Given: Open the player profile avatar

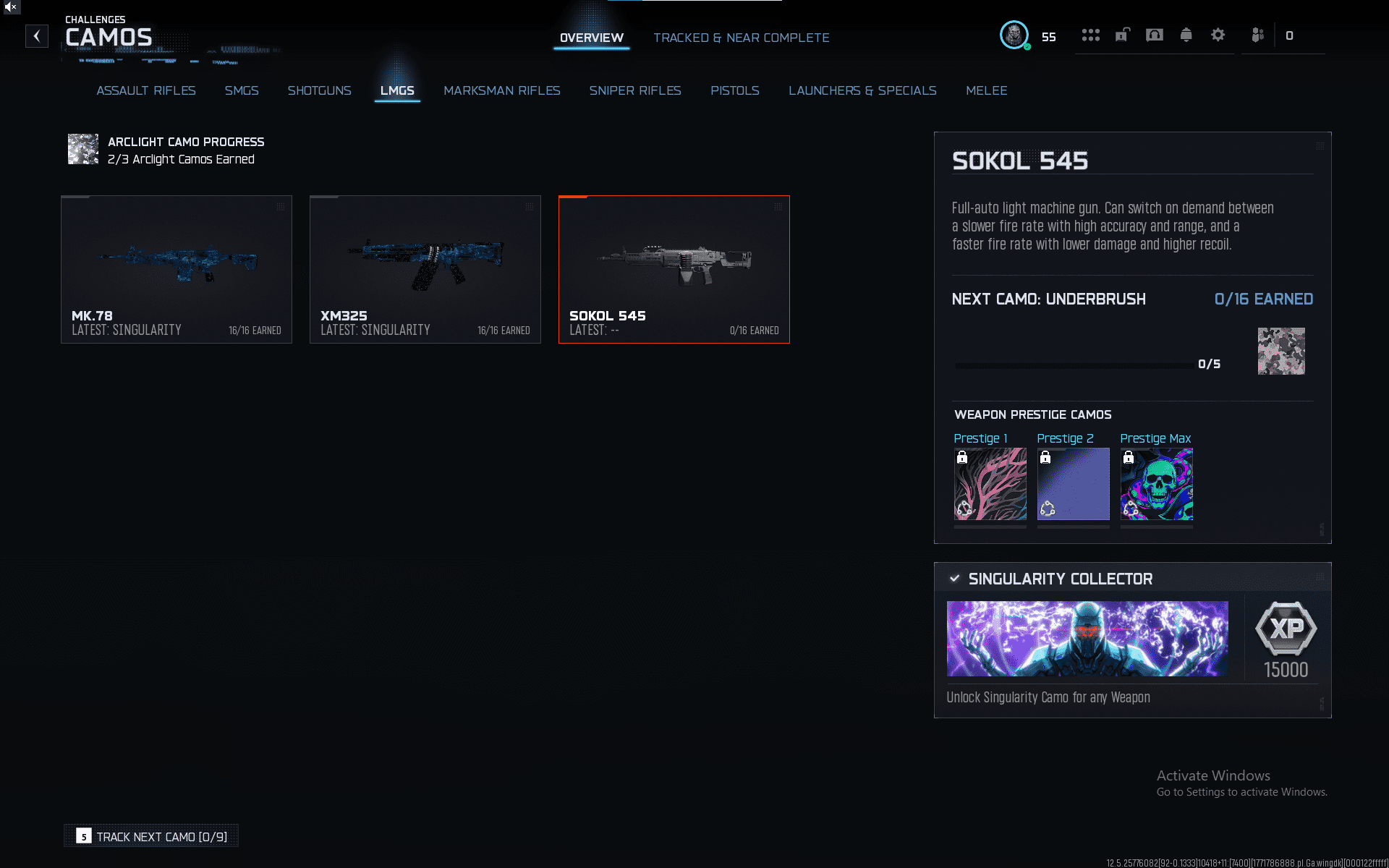Looking at the screenshot, I should tap(1014, 35).
